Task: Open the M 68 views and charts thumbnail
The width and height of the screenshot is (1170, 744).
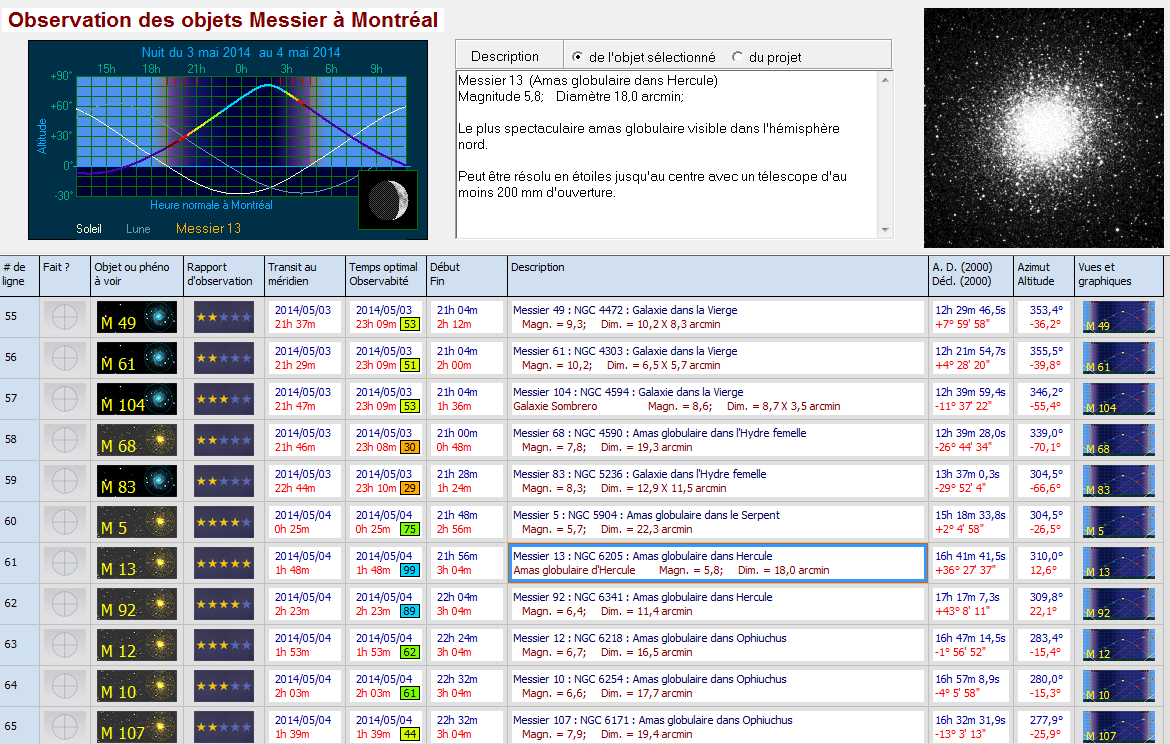Action: tap(1118, 441)
